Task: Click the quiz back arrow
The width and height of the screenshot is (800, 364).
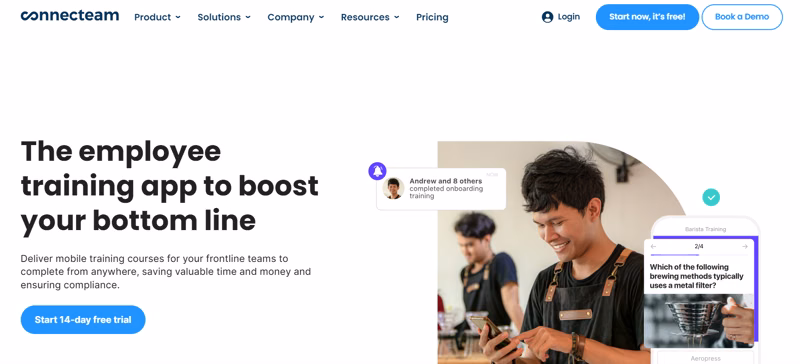Action: click(654, 247)
